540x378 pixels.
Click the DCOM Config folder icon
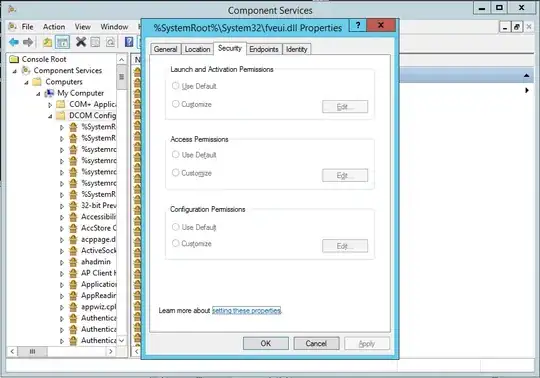coord(61,115)
